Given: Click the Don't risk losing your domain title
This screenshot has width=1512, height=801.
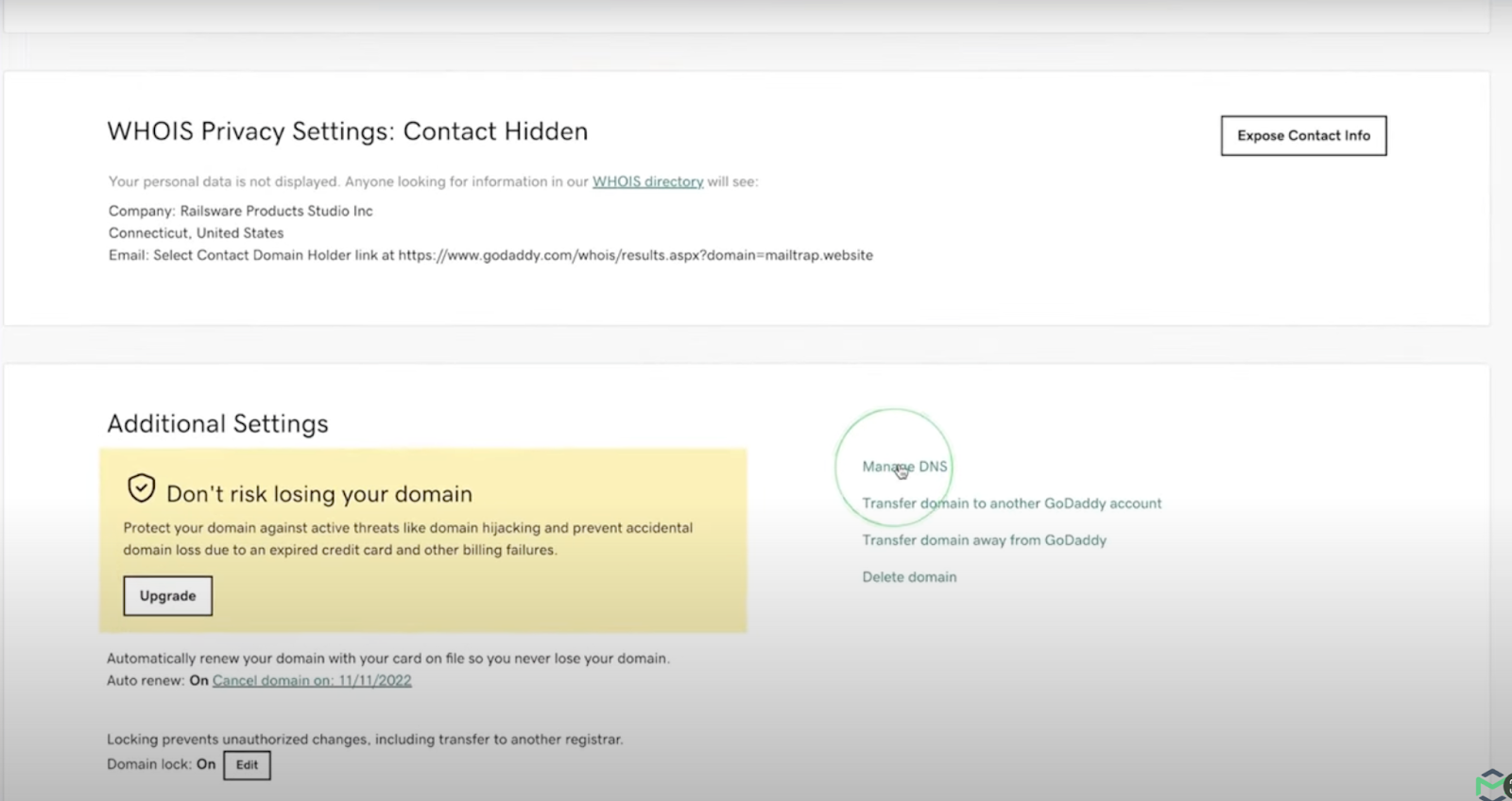Looking at the screenshot, I should 319,494.
